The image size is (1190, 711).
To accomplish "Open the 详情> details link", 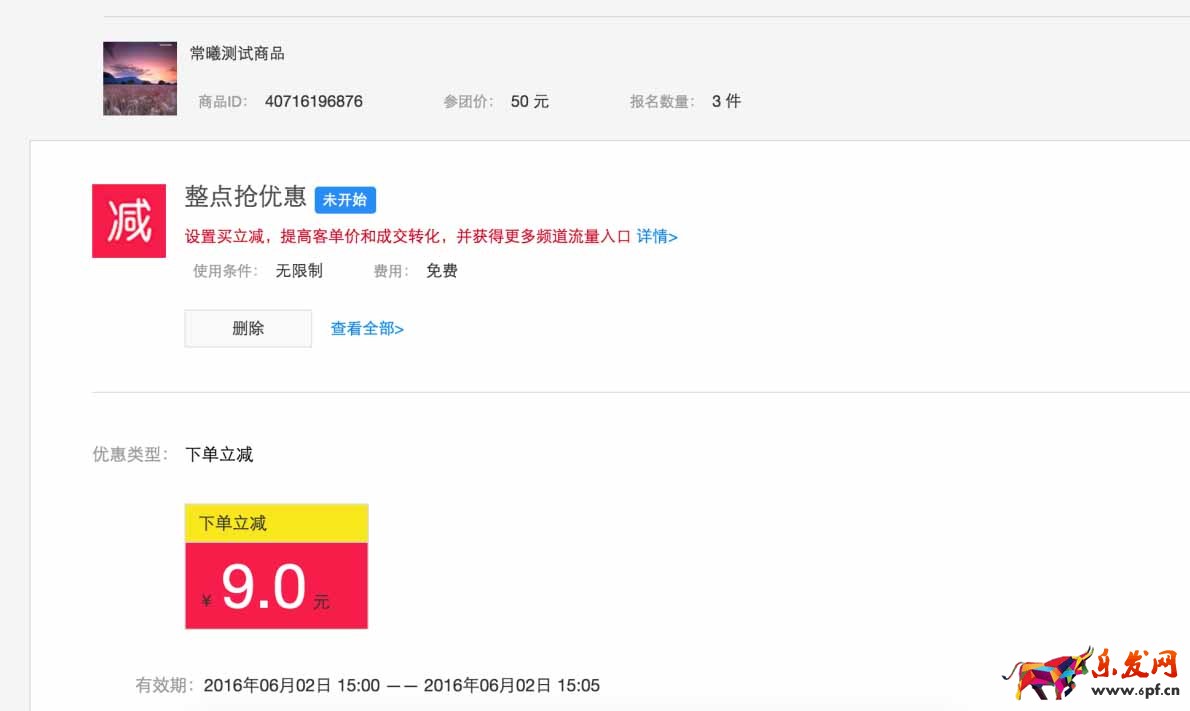I will 656,237.
